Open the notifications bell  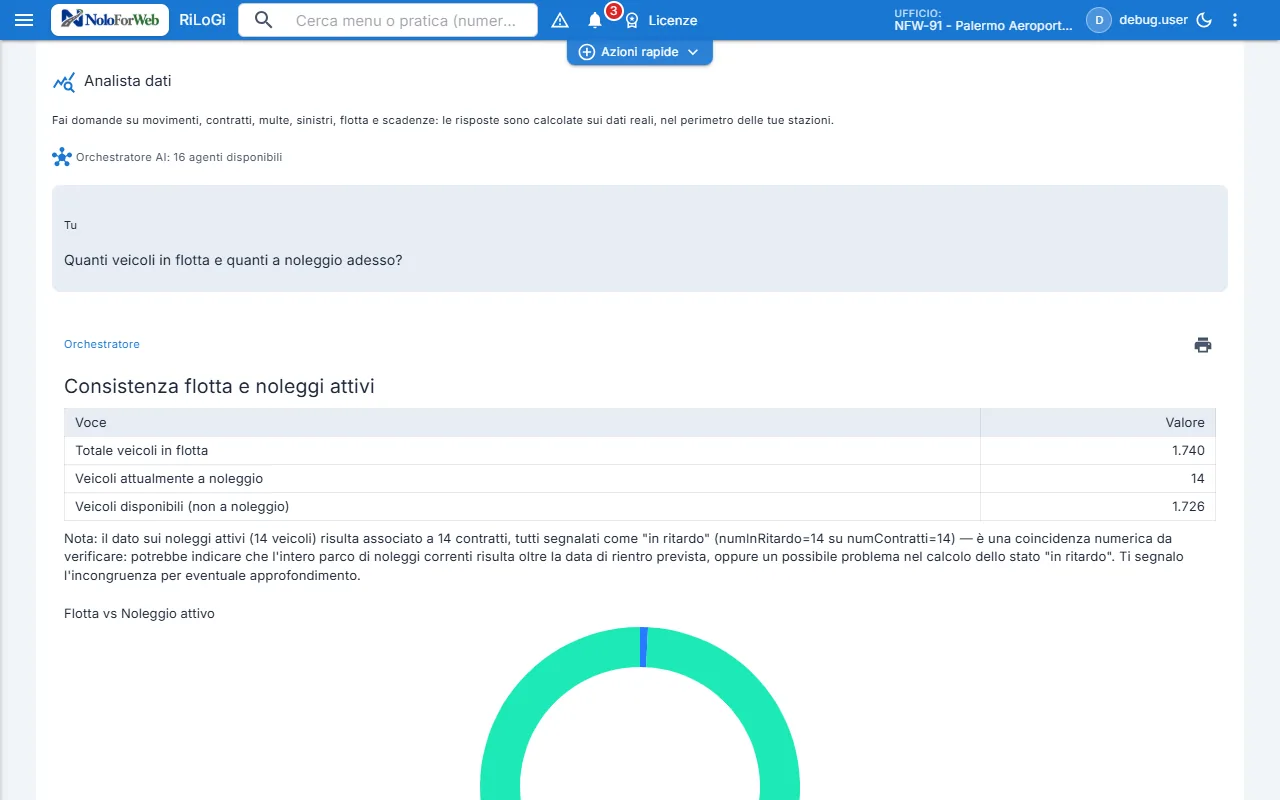click(x=595, y=20)
